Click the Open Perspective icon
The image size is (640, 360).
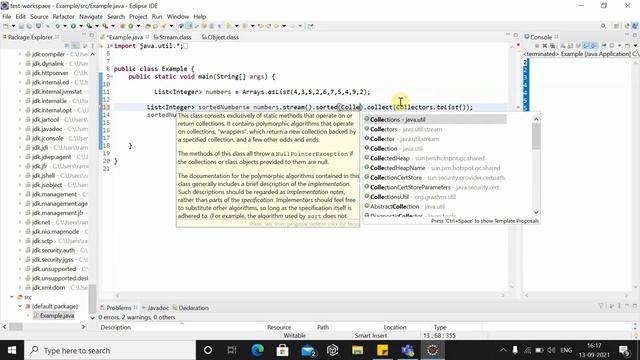[616, 26]
